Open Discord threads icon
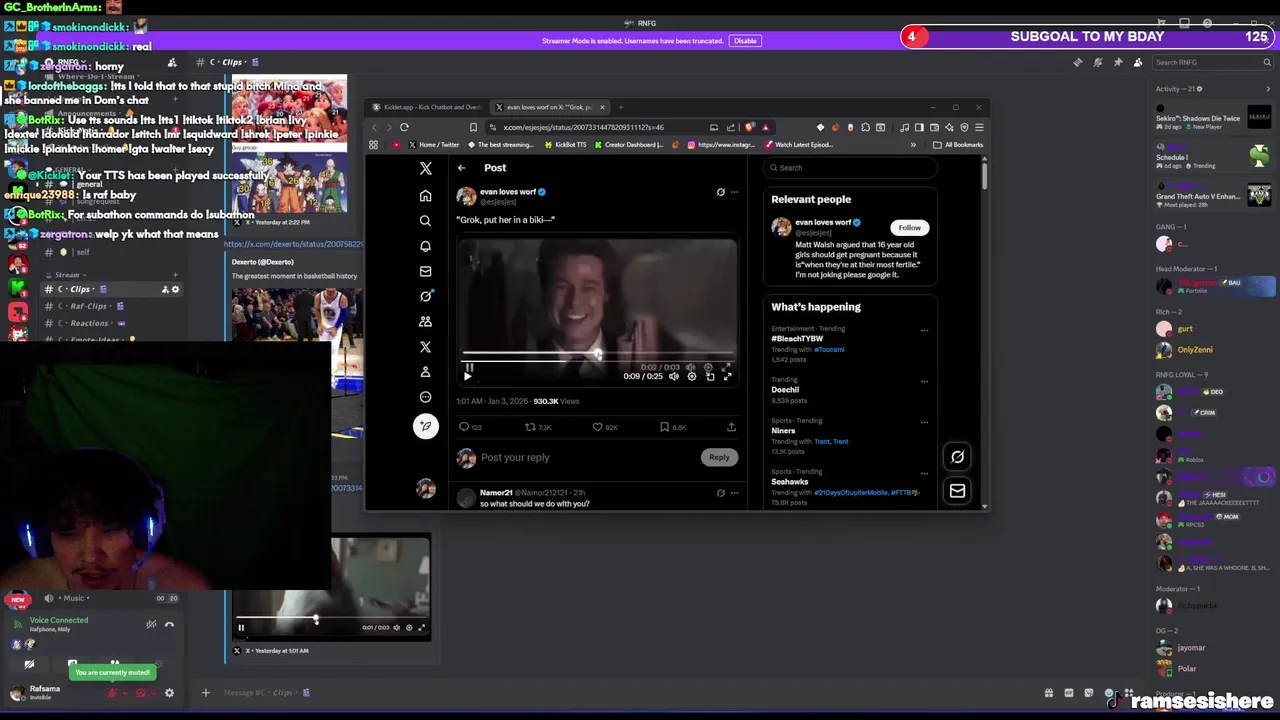Image resolution: width=1280 pixels, height=720 pixels. pos(1078,62)
